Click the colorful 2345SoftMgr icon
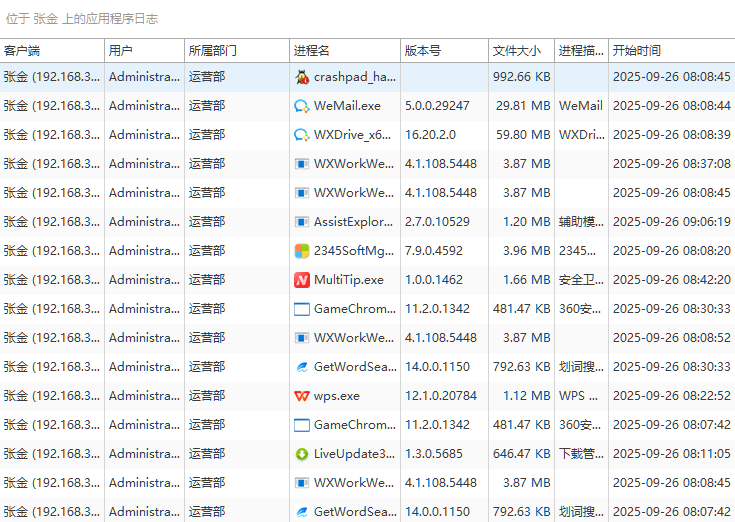735x522 pixels. (x=302, y=251)
